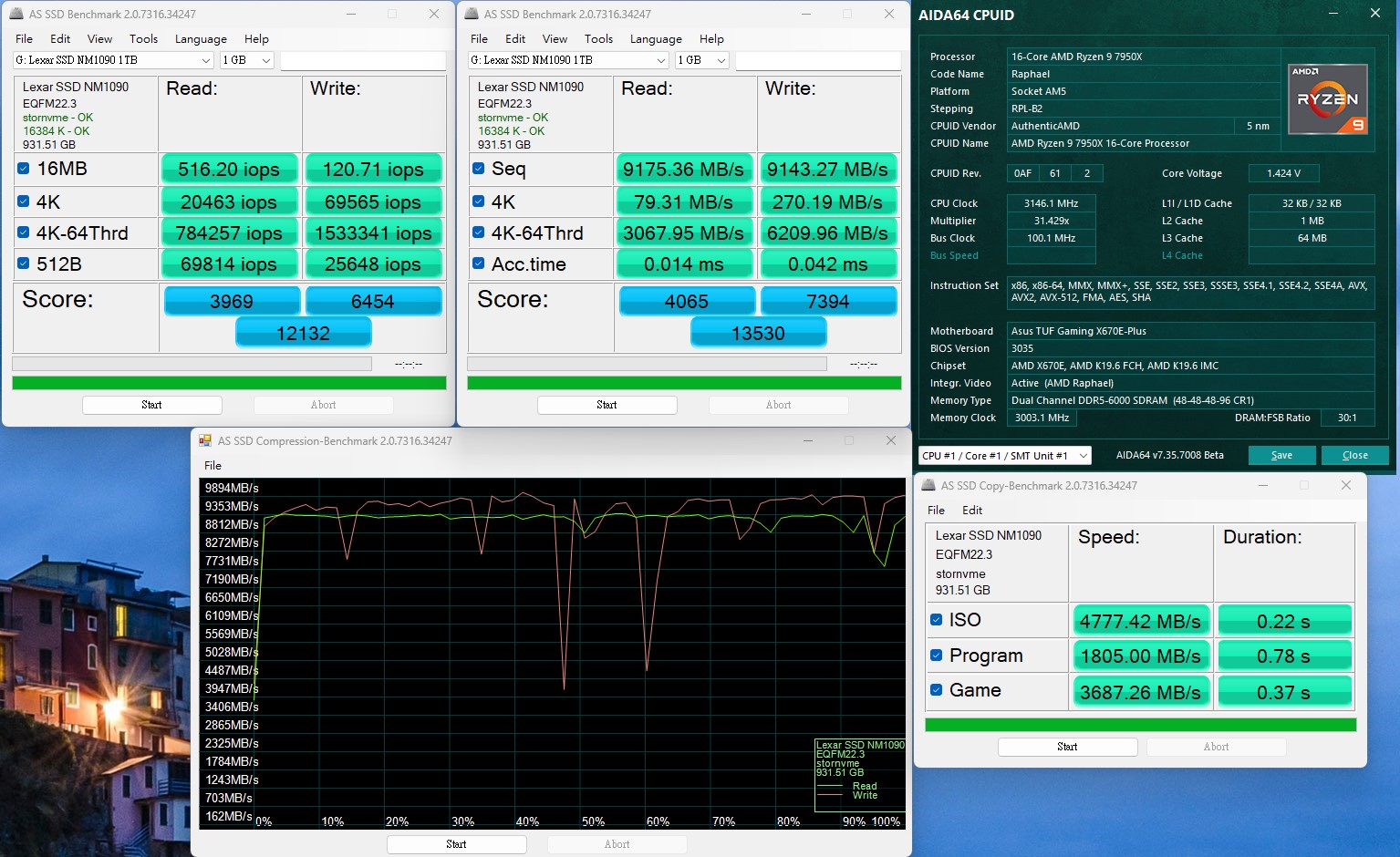Click Copy-Benchmark window title icon
Screen dimensions: 1400x857
[928, 485]
